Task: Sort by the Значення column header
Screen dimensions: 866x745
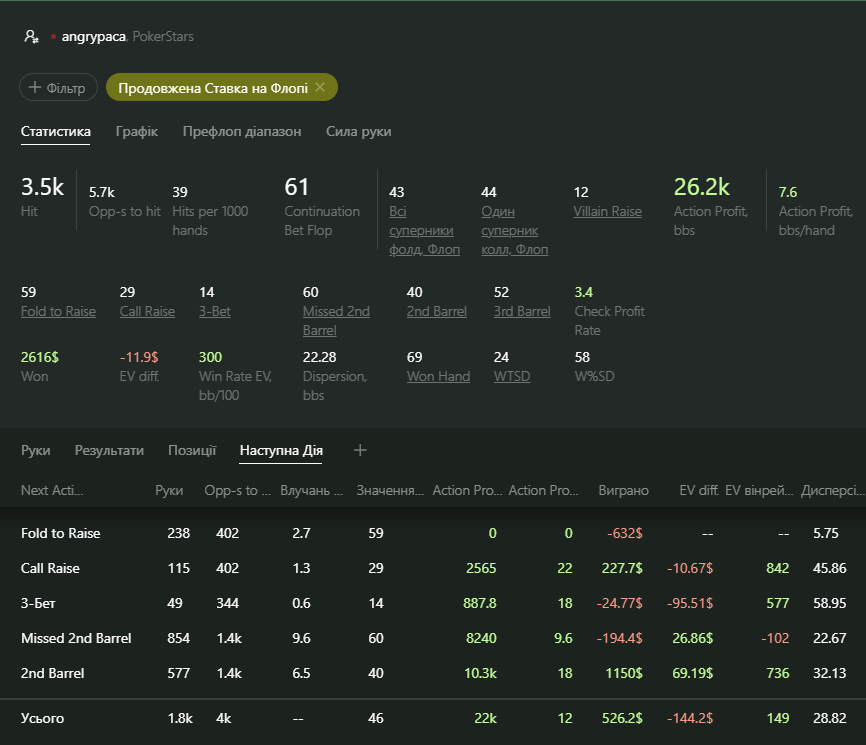Action: [x=390, y=490]
